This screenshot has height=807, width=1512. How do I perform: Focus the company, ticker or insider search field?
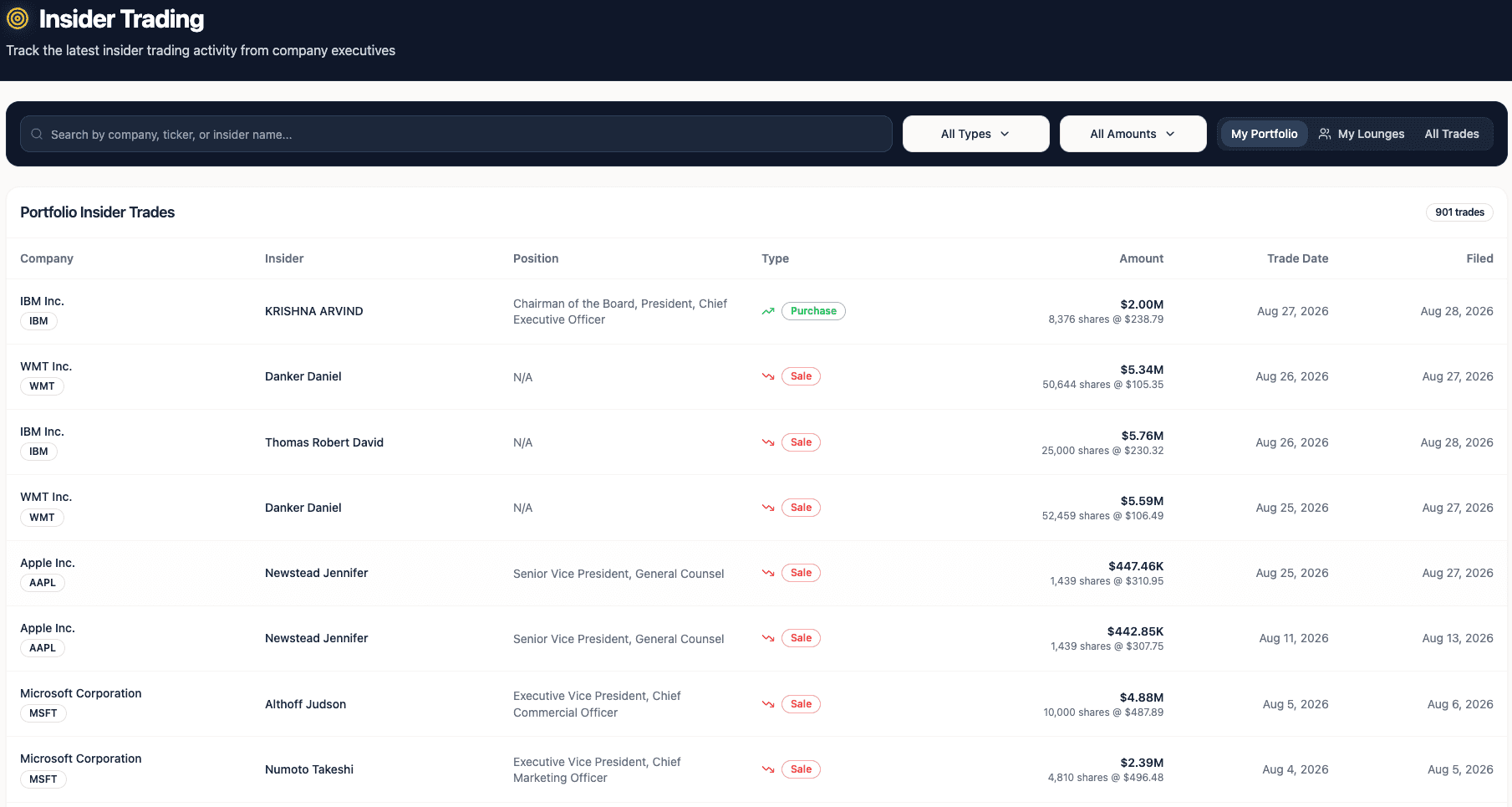[456, 134]
